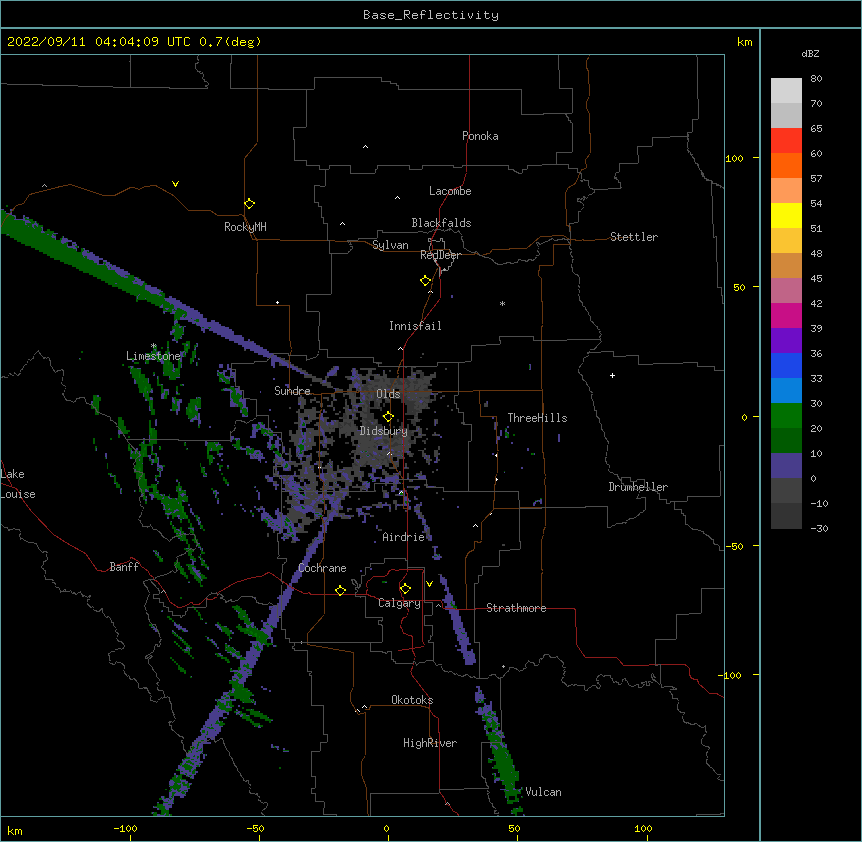Select the Didsbury label
The width and height of the screenshot is (862, 842).
pos(383,431)
